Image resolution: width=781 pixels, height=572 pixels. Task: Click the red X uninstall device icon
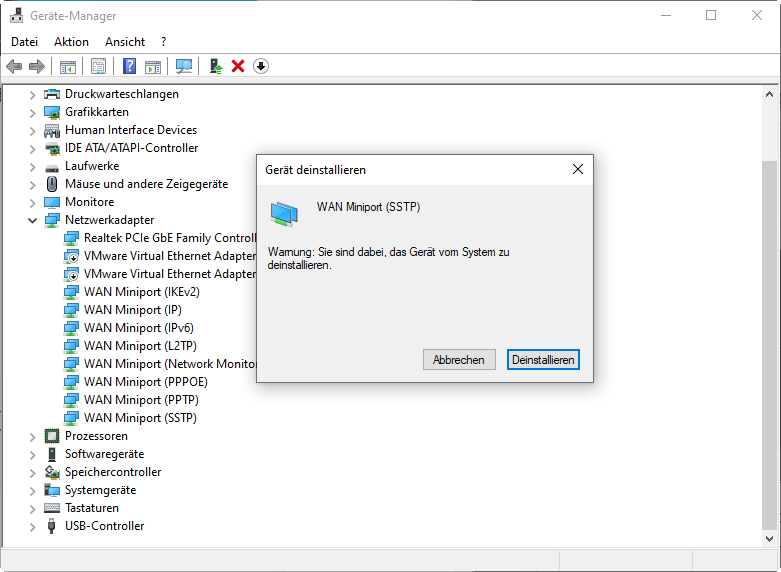coord(238,66)
